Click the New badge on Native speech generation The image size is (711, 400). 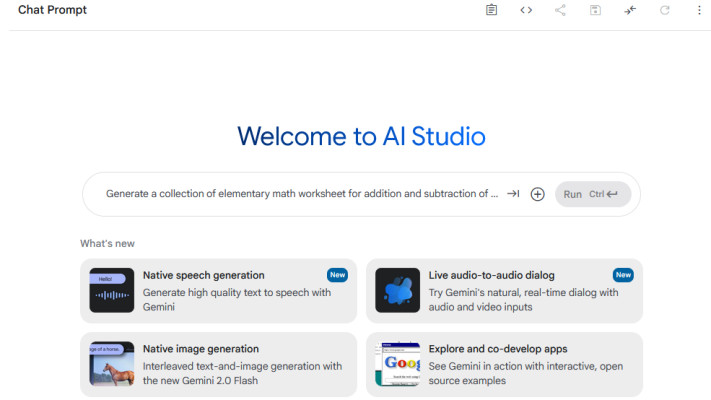[x=337, y=275]
